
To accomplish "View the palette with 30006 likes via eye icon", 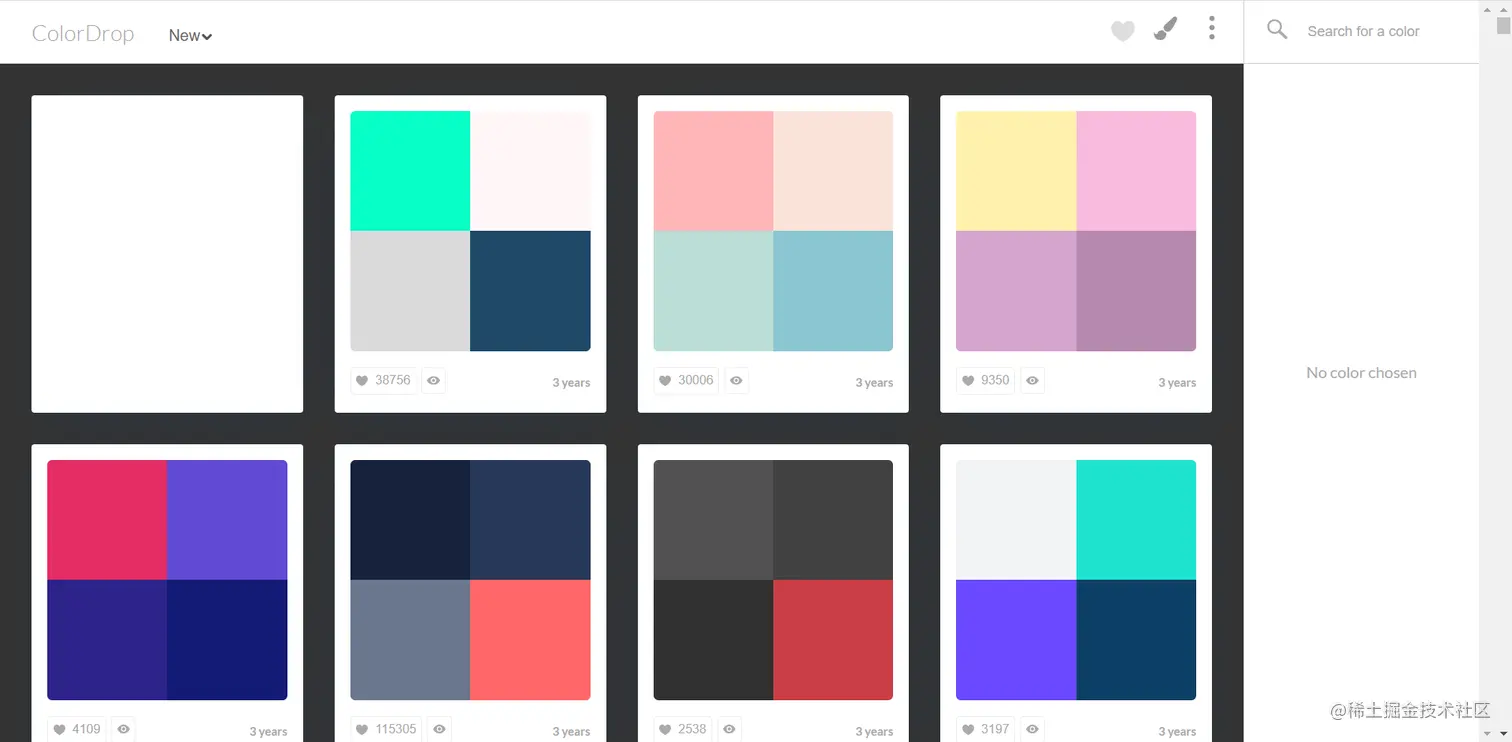I will [736, 380].
